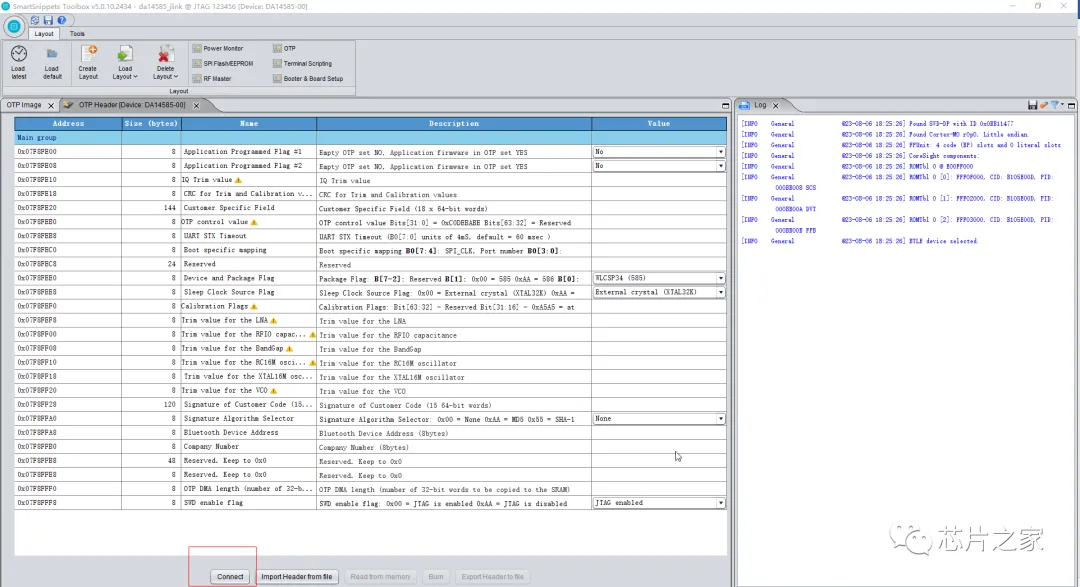
Task: Click the Connect button
Action: pos(230,577)
